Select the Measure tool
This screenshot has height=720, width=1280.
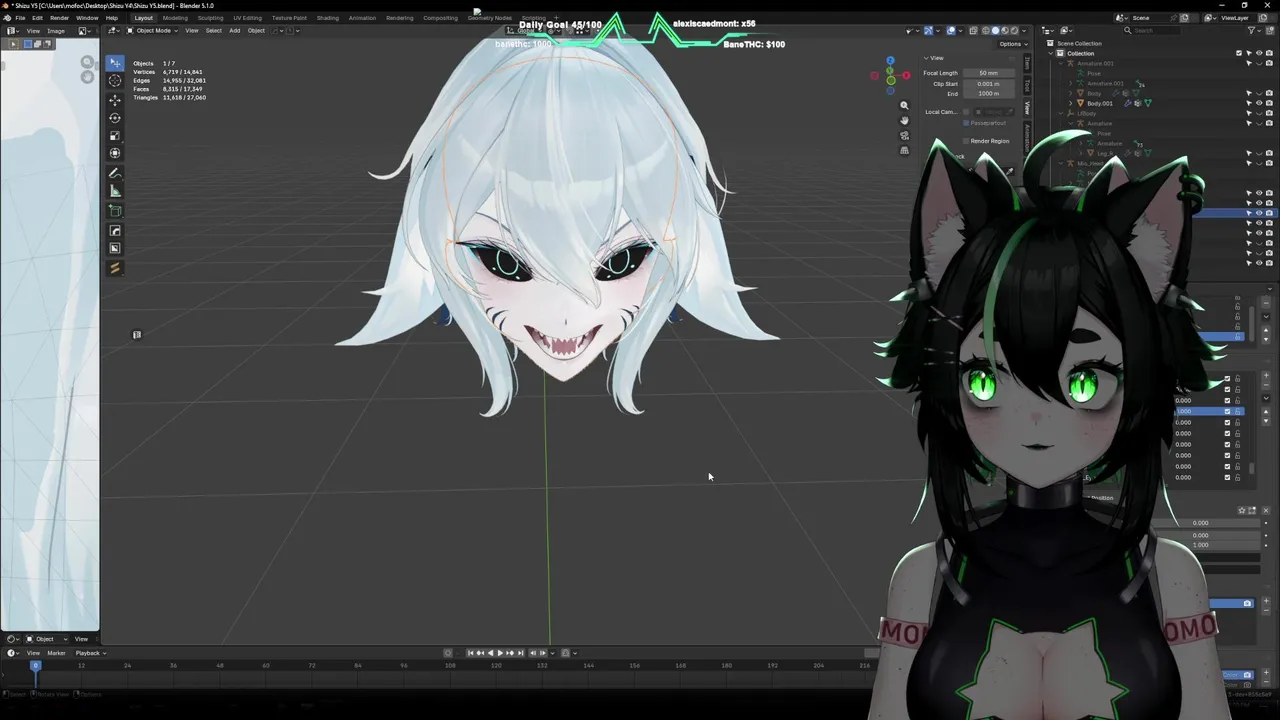115,191
